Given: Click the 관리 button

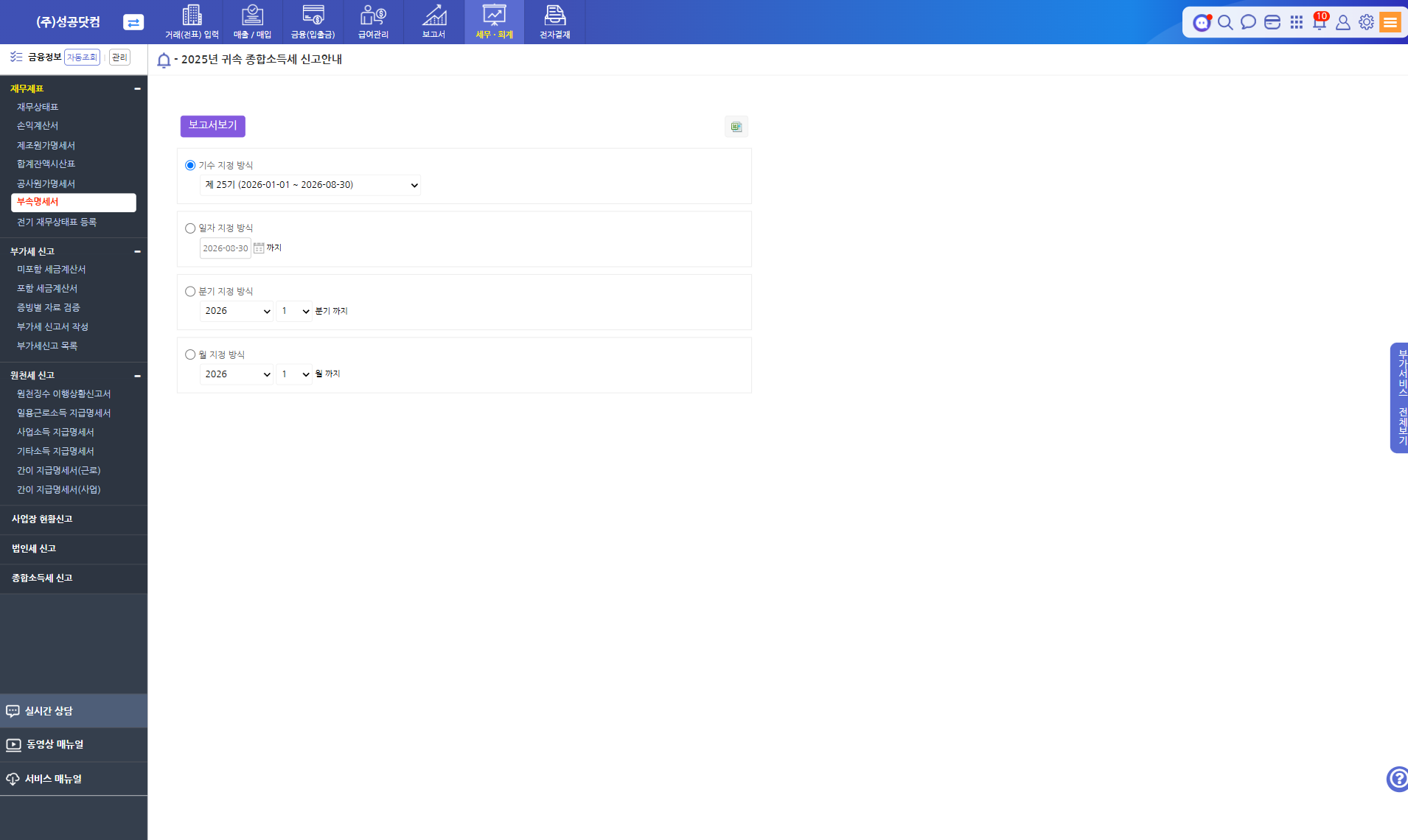Looking at the screenshot, I should [x=119, y=57].
